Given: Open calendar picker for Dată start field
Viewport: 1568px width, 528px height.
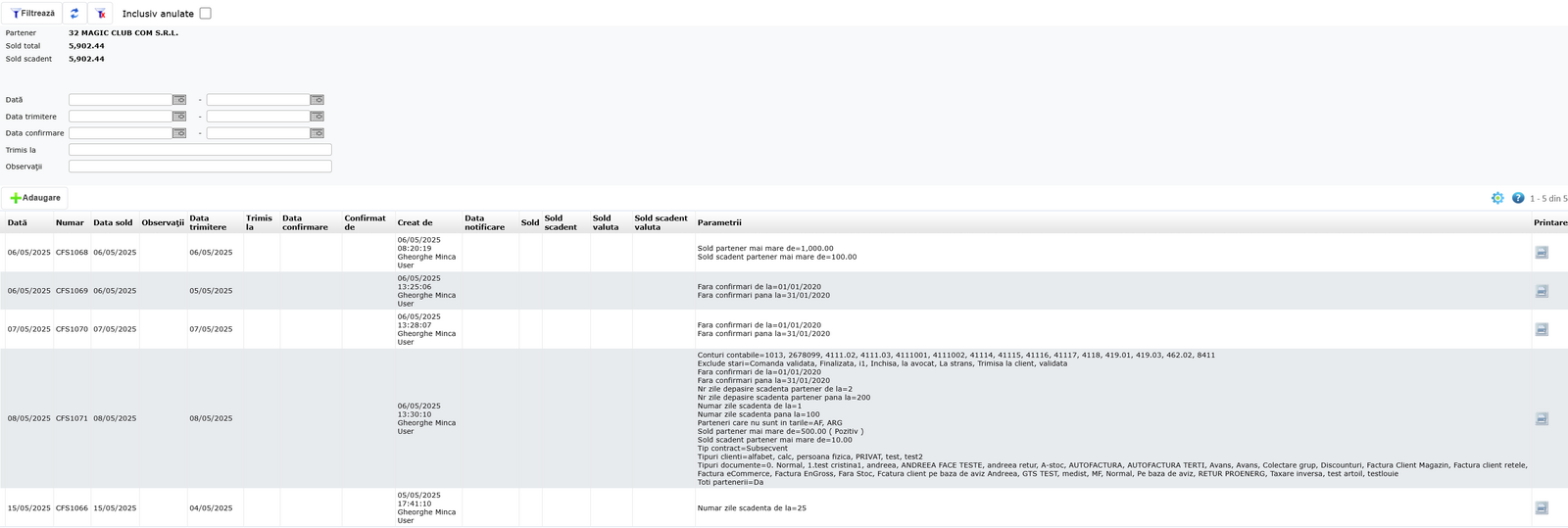Looking at the screenshot, I should (179, 100).
